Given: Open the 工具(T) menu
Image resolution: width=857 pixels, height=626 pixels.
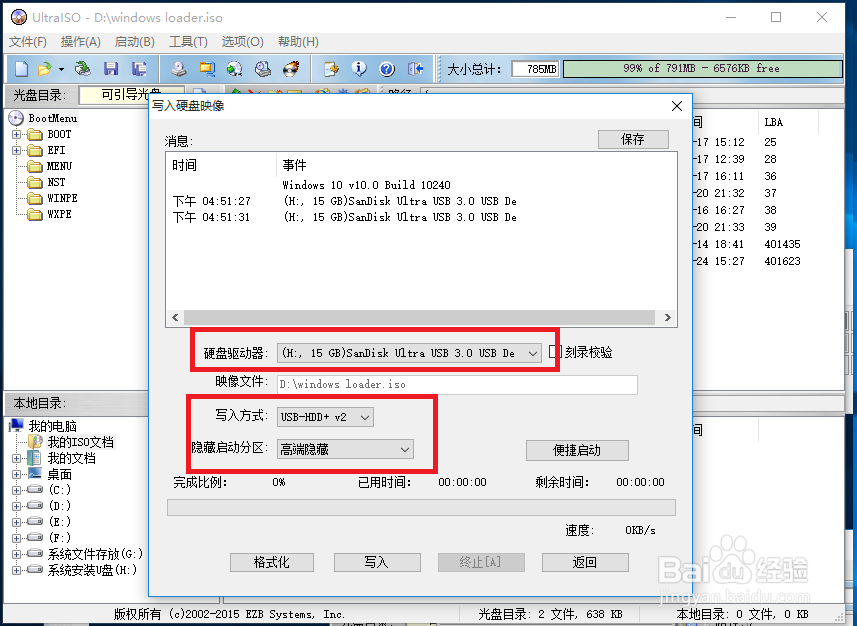Looking at the screenshot, I should tap(190, 42).
